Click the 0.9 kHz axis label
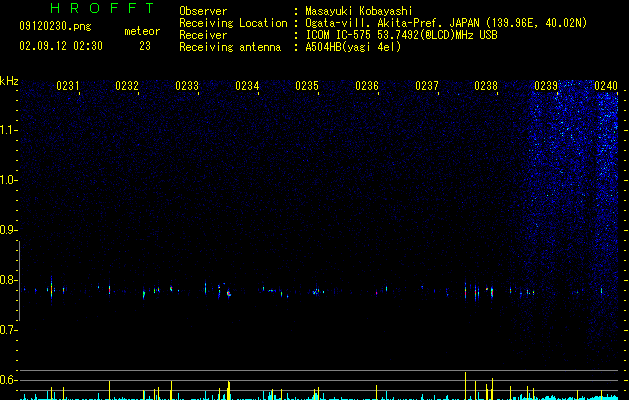 [x=8, y=230]
